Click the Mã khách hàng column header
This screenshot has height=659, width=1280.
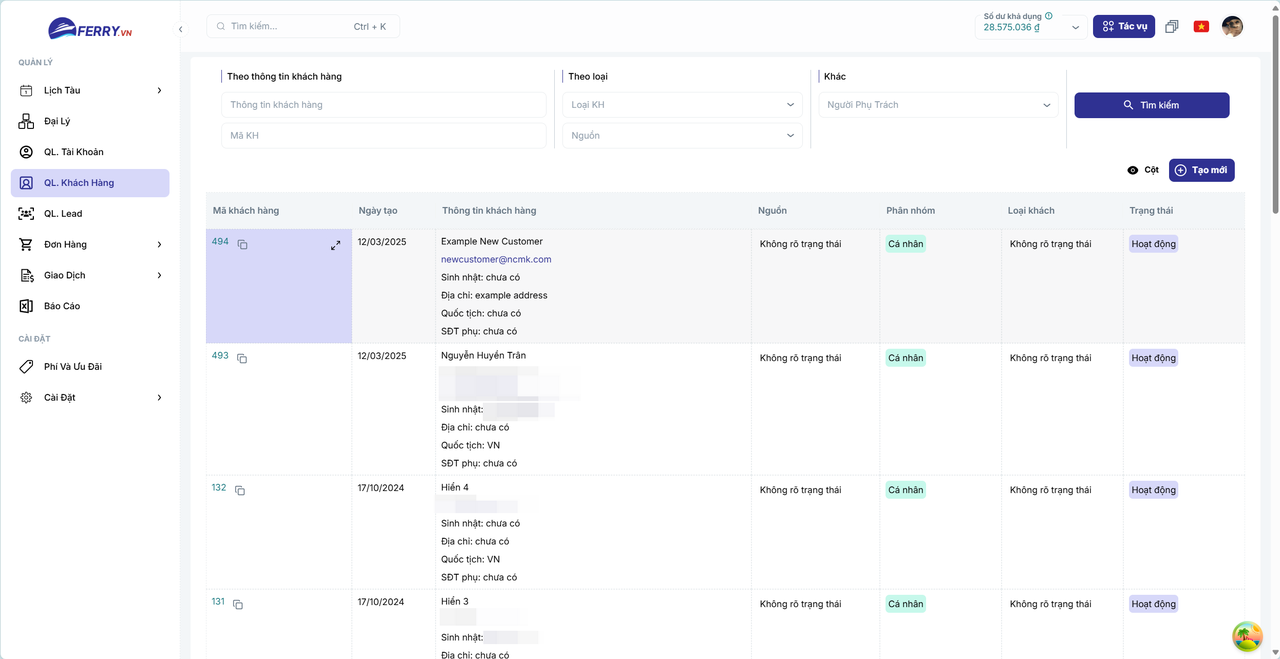246,211
